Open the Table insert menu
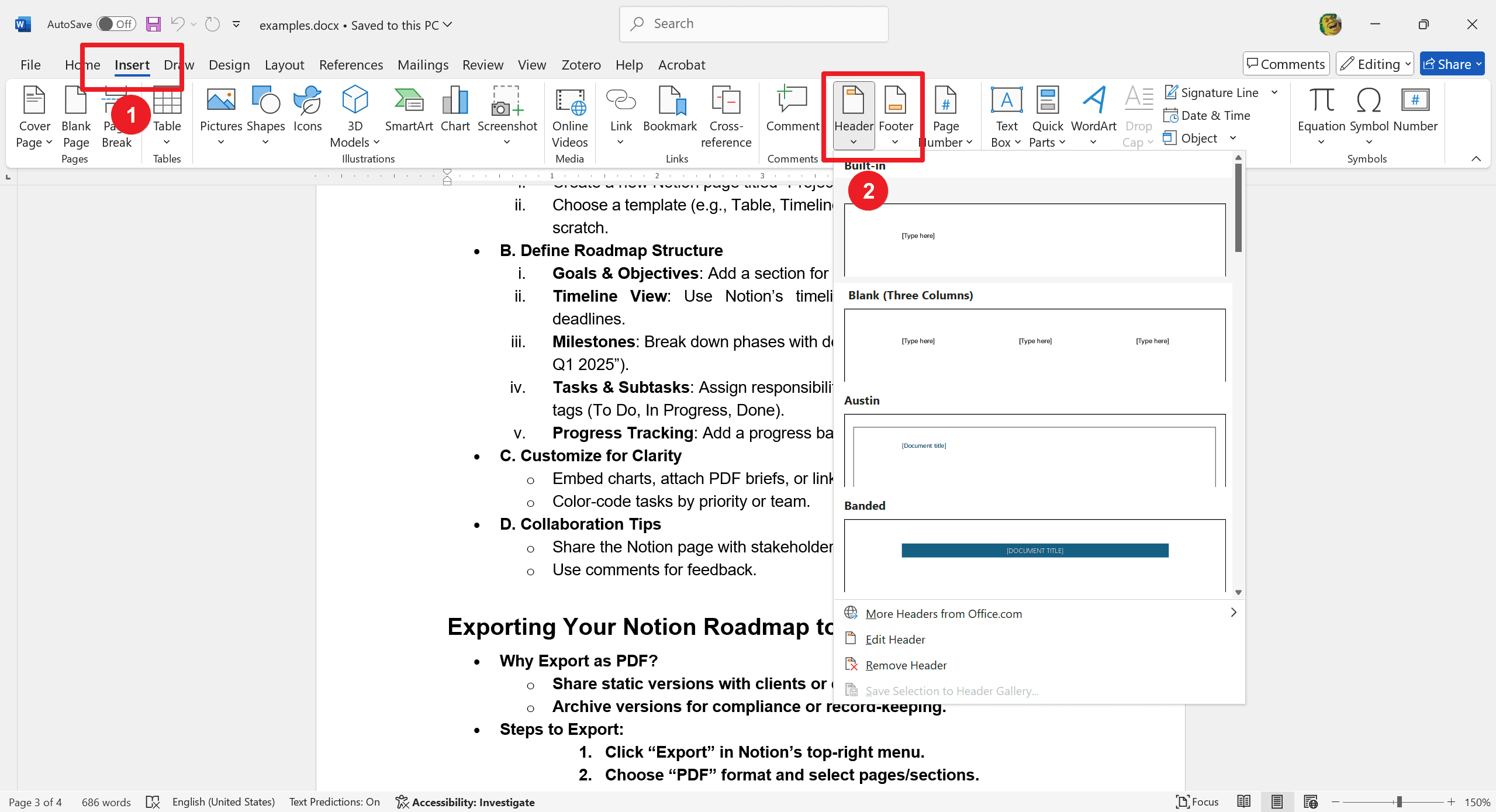Viewport: 1496px width, 812px height. coord(167,117)
